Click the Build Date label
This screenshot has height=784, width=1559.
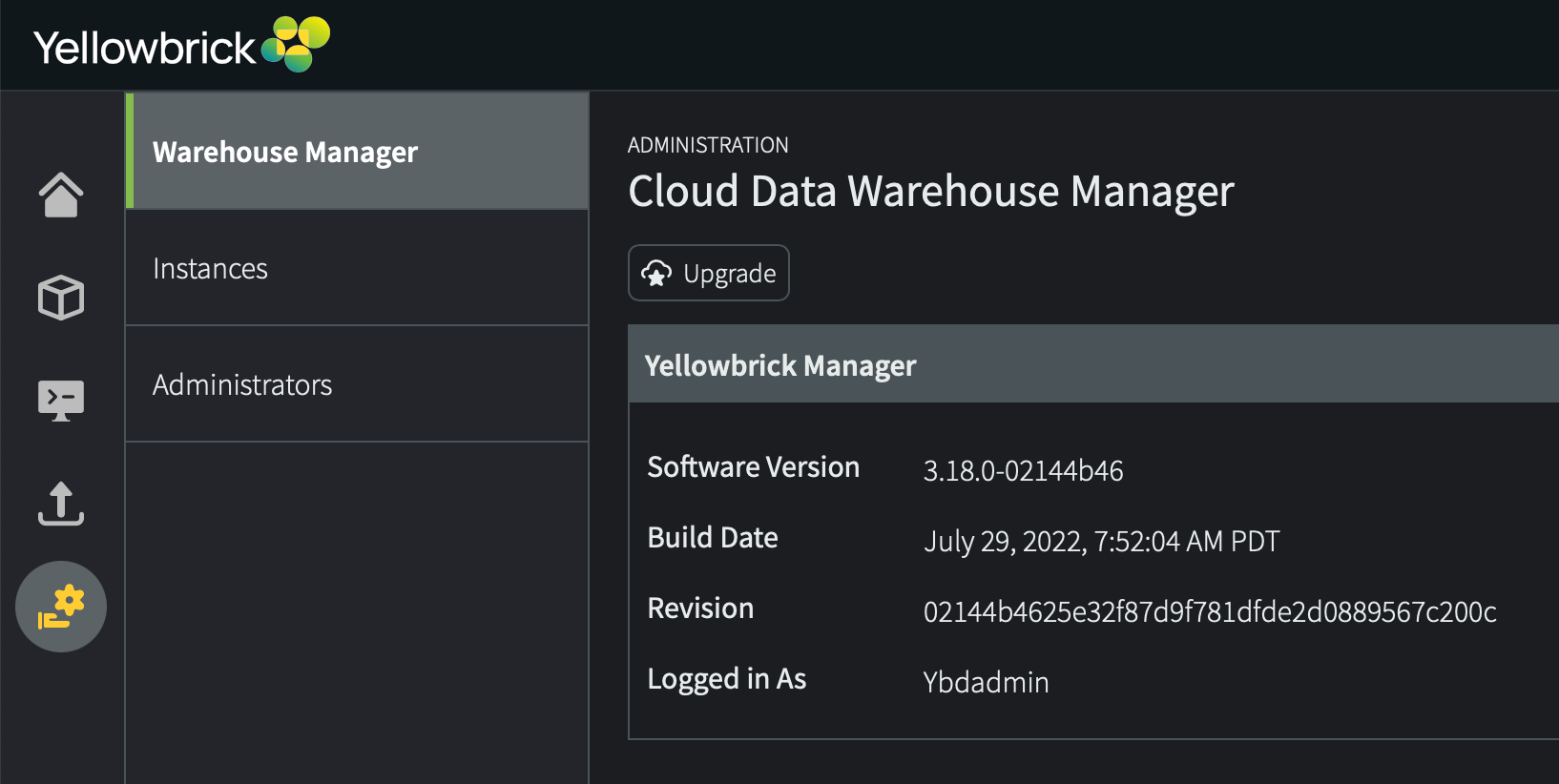713,537
